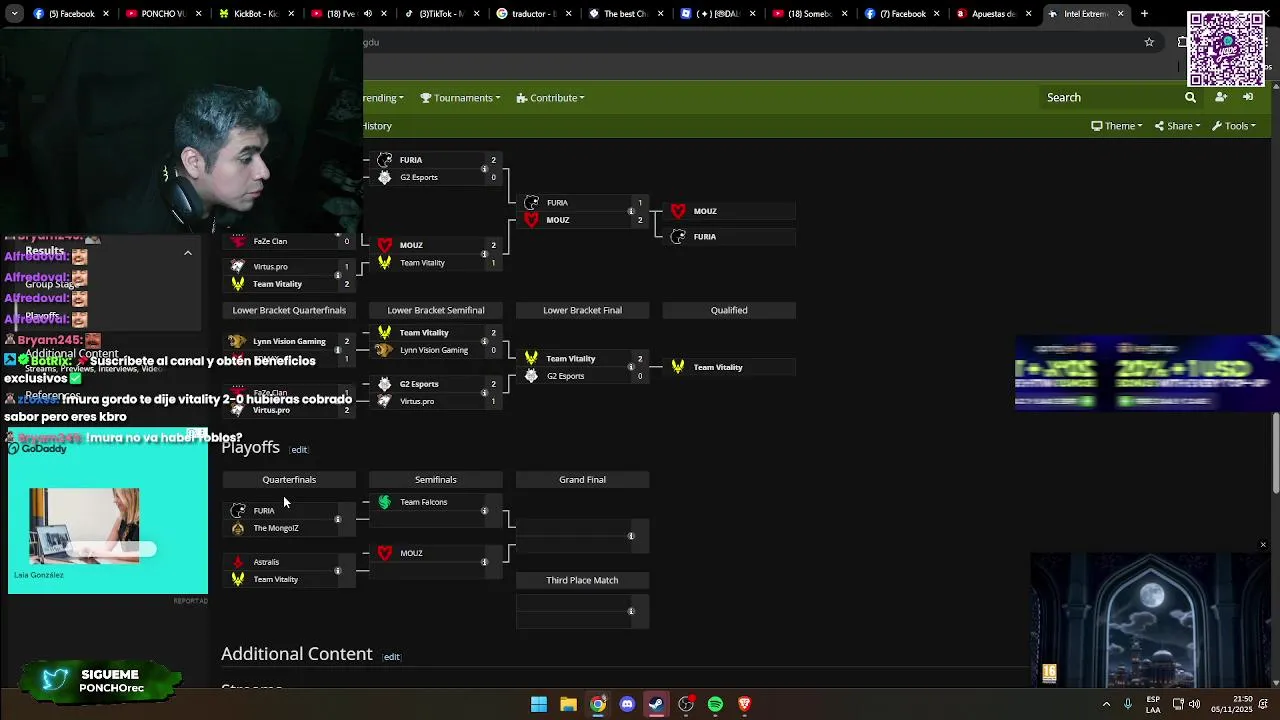The width and height of the screenshot is (1280, 720).
Task: Expand the Tools dropdown
Action: pyautogui.click(x=1233, y=126)
